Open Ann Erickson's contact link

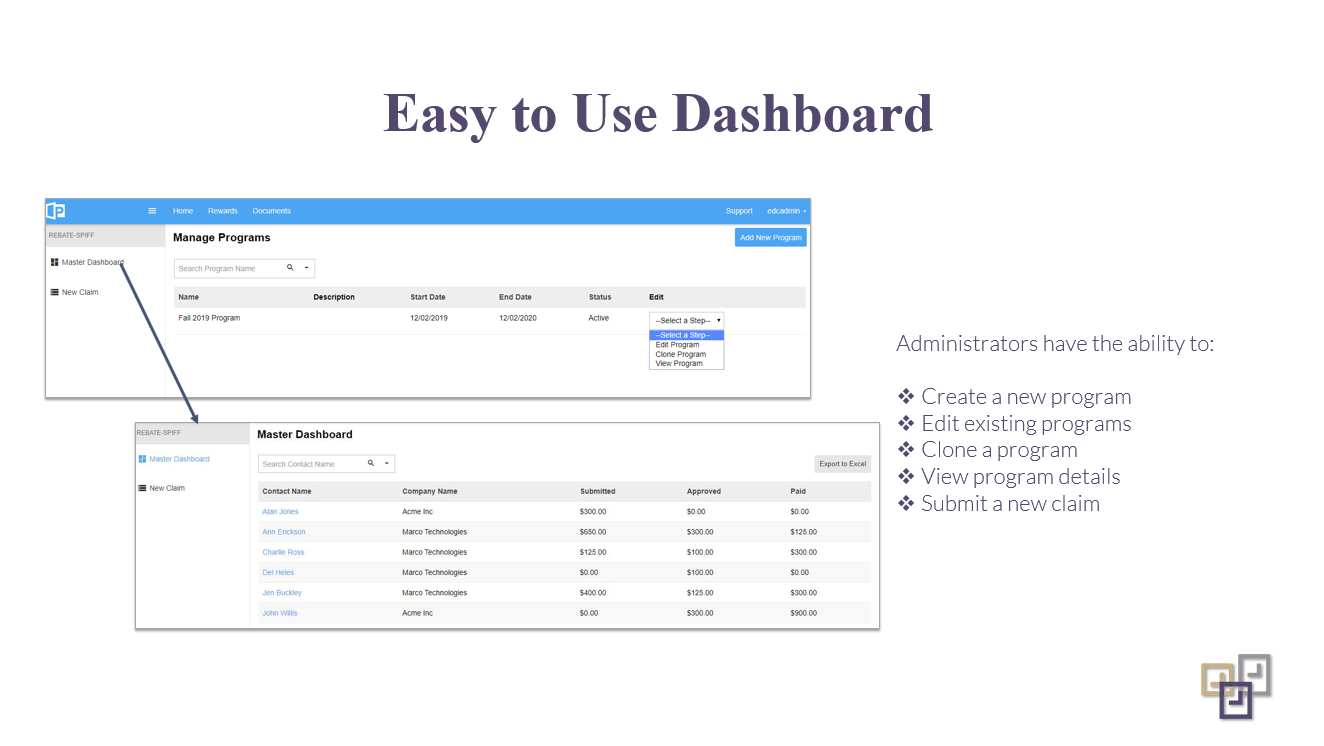click(x=283, y=531)
